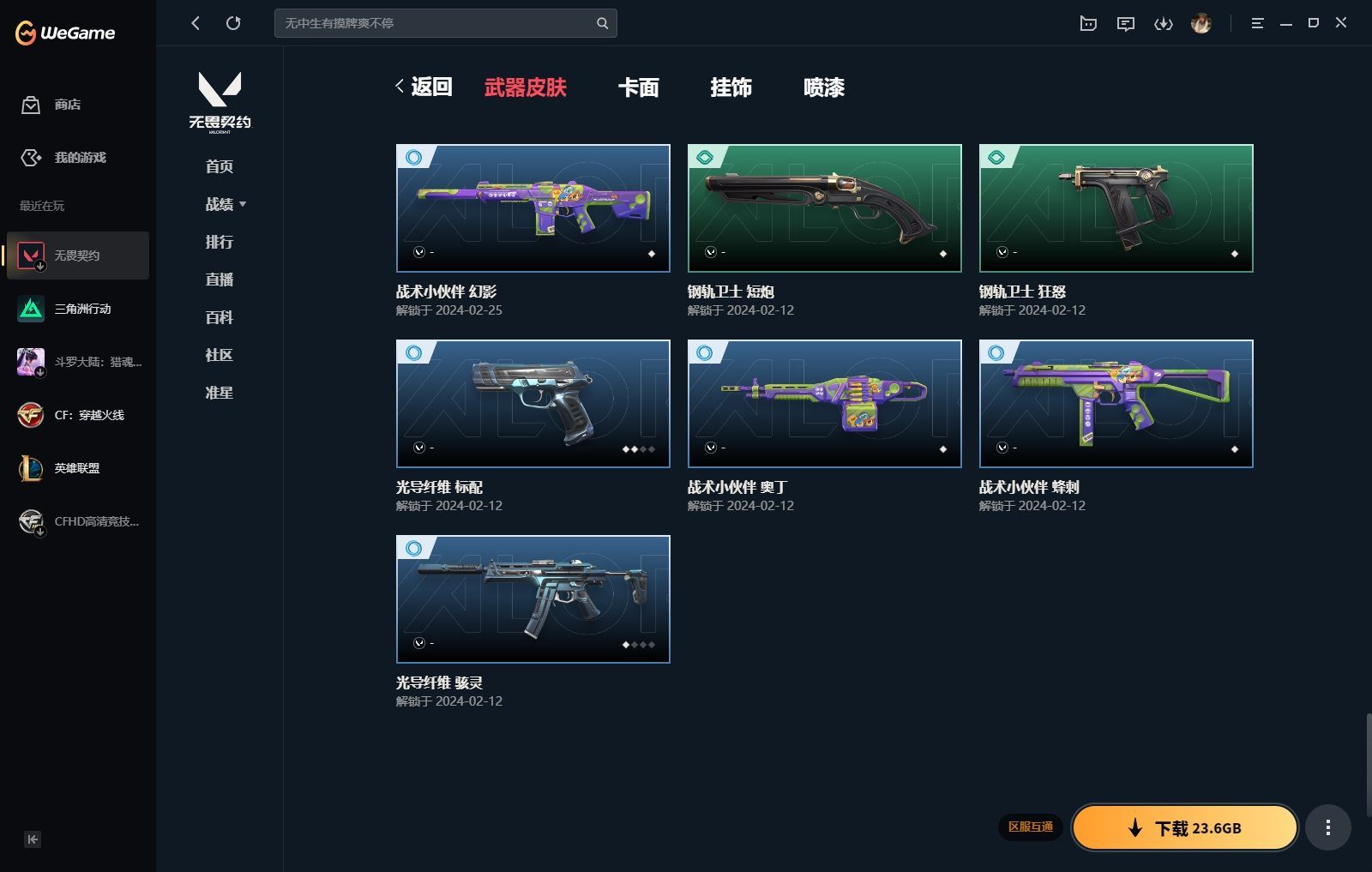Viewport: 1372px width, 872px height.
Task: Open the gift folder icon in the top bar
Action: coord(1088,24)
